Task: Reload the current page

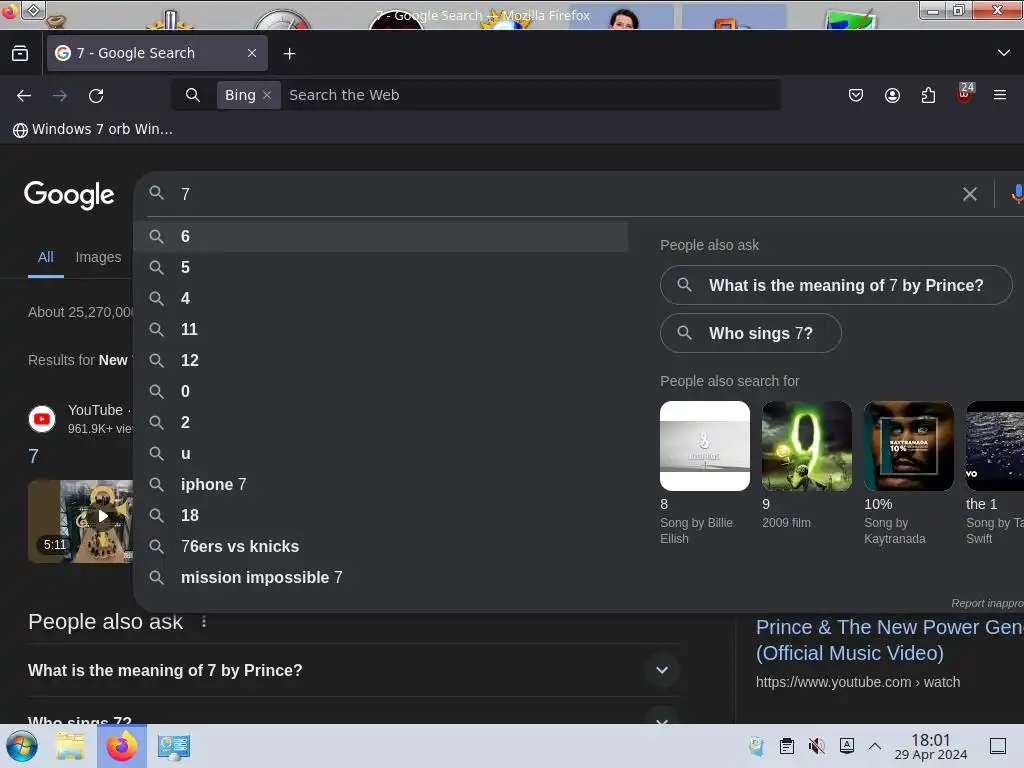Action: coord(96,96)
